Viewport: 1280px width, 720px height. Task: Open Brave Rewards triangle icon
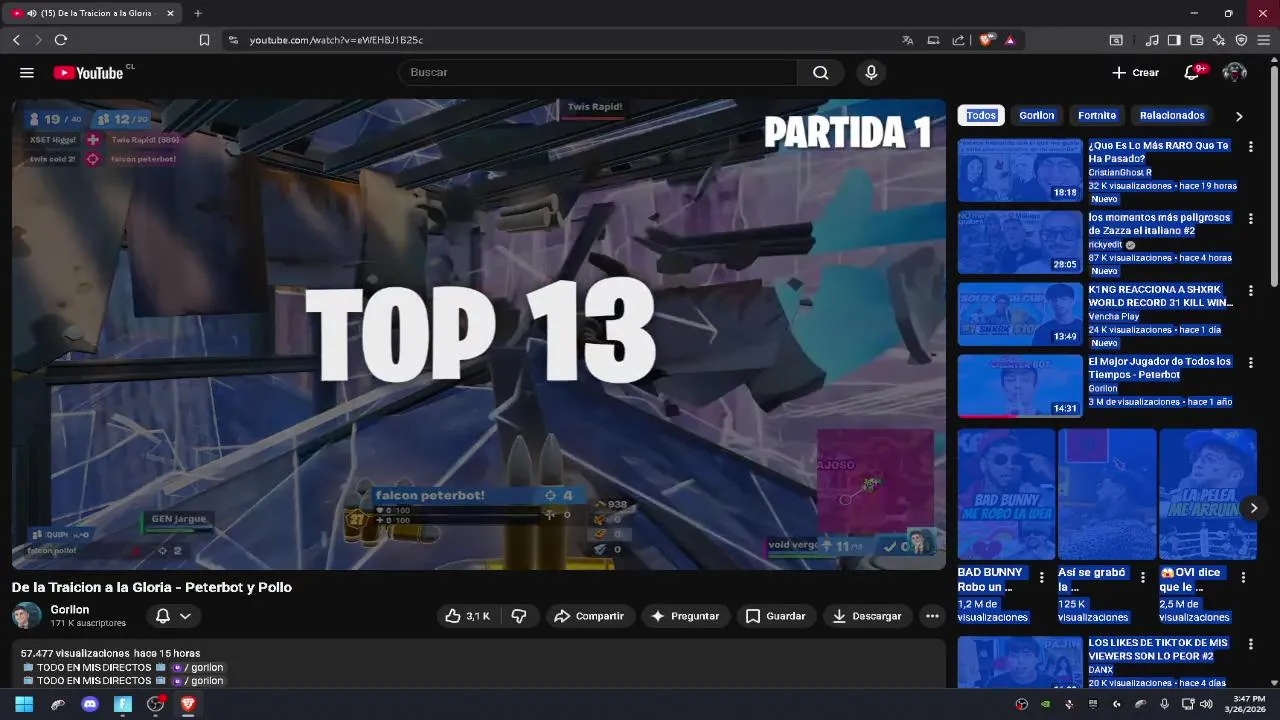[x=1010, y=40]
